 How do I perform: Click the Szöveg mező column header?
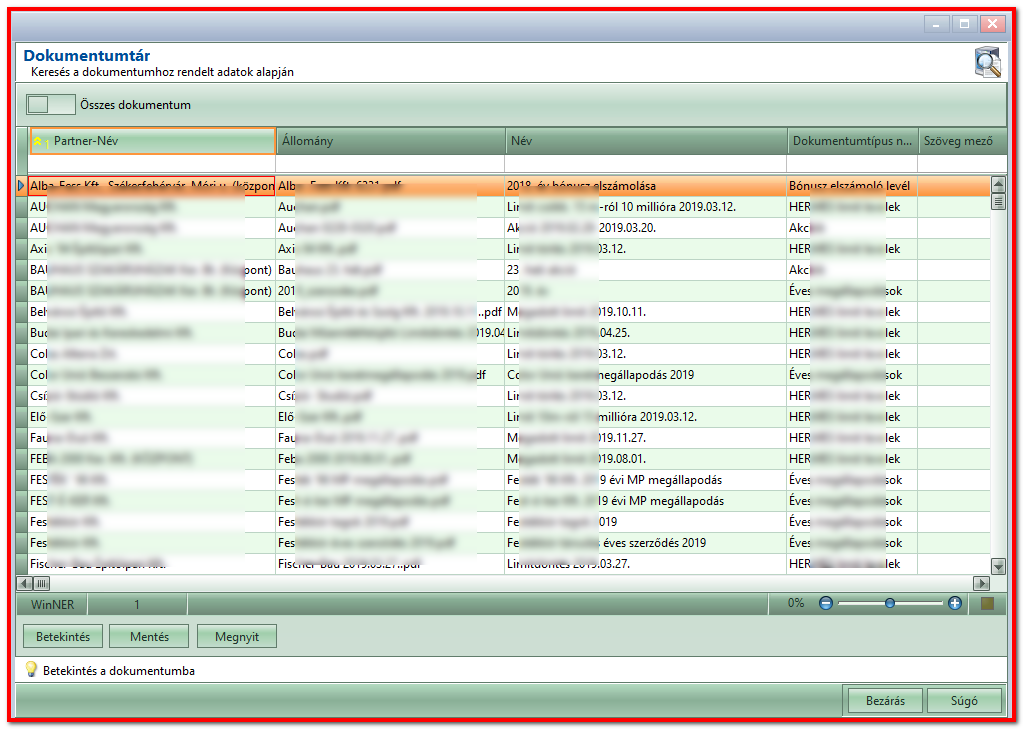click(x=962, y=141)
